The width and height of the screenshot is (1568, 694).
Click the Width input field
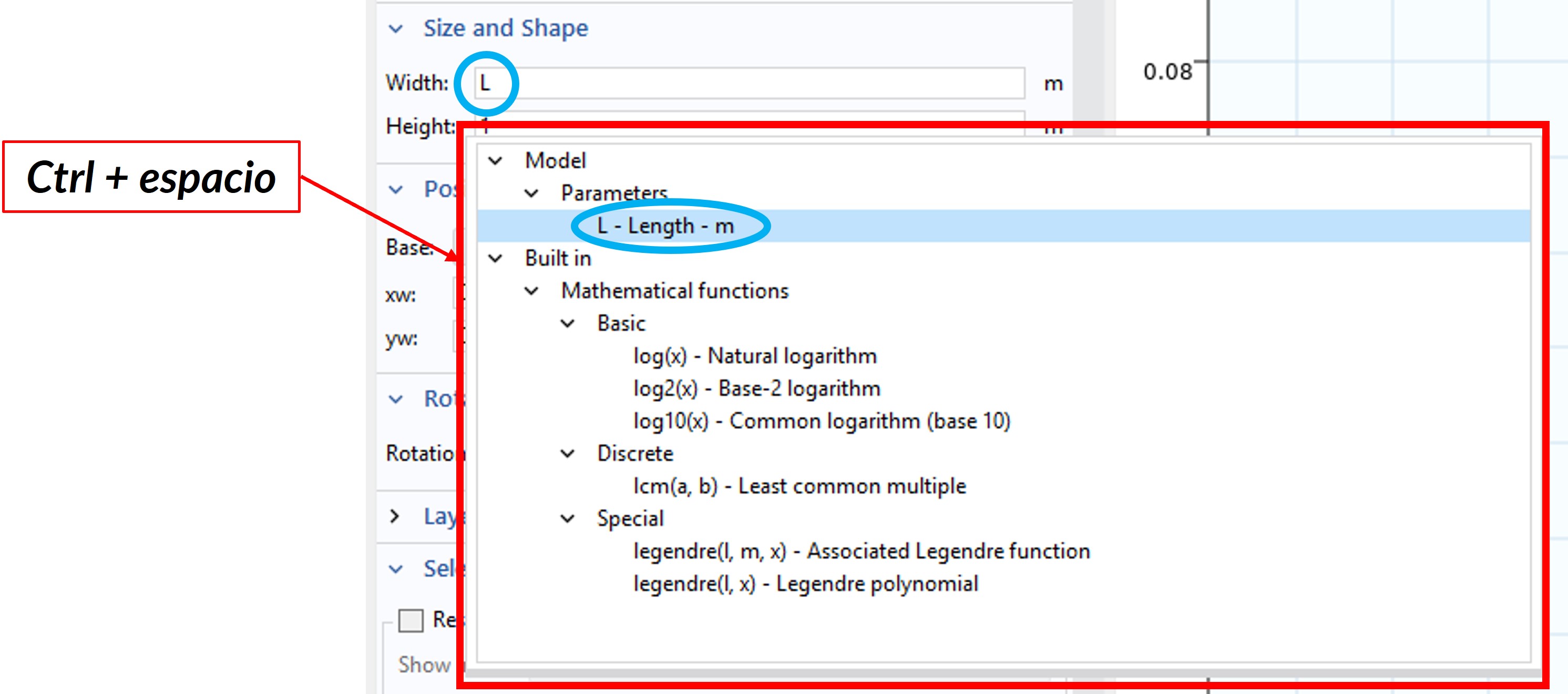(749, 84)
